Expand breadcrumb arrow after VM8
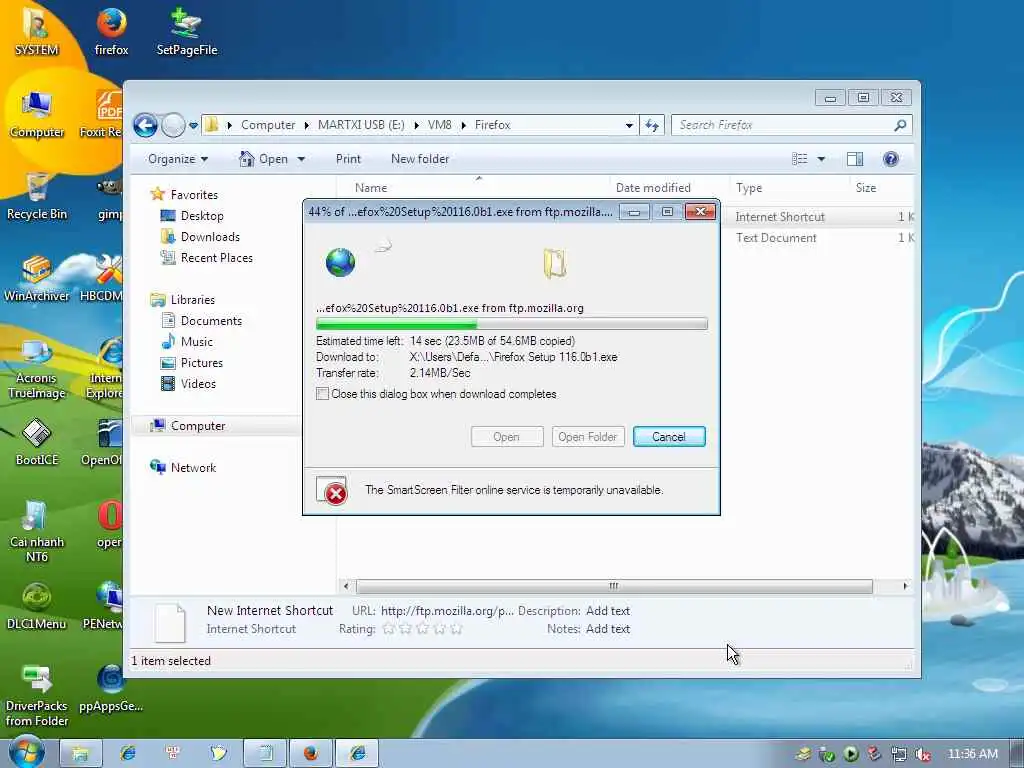Viewport: 1024px width, 768px height. click(x=463, y=125)
